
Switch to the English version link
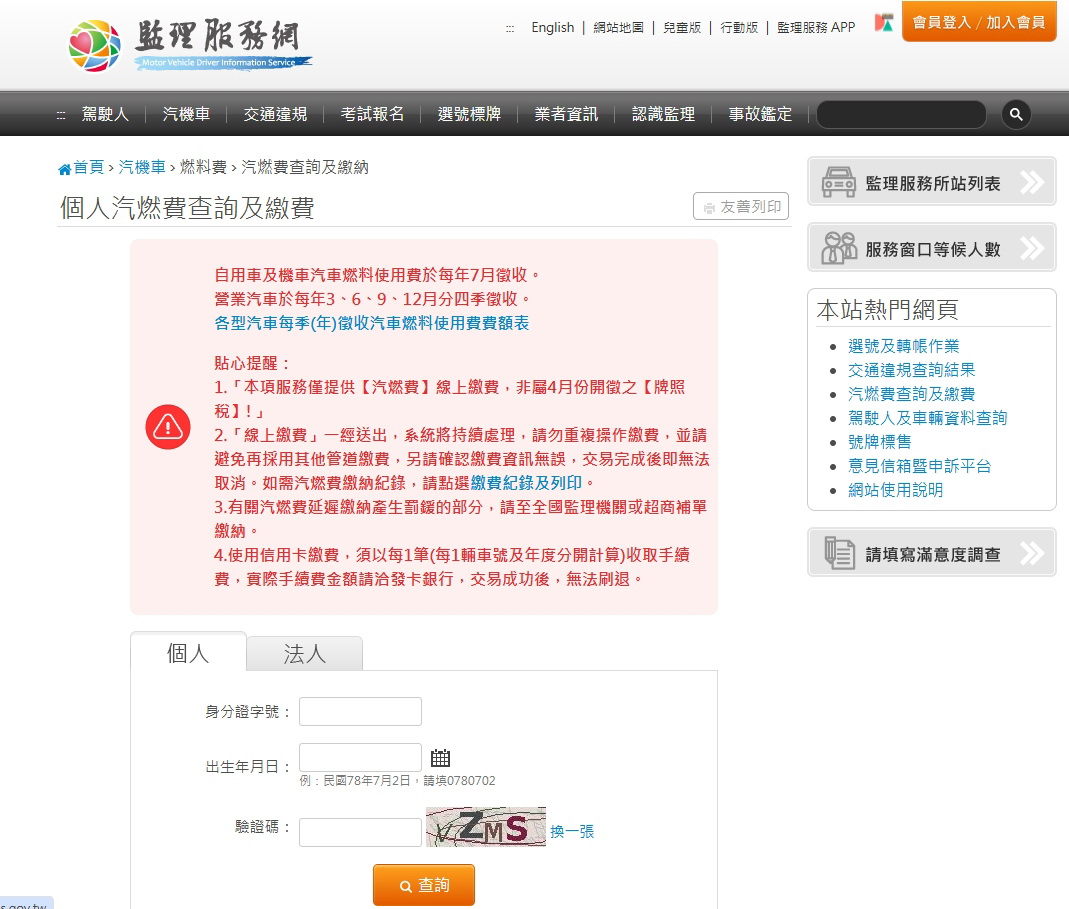coord(552,27)
